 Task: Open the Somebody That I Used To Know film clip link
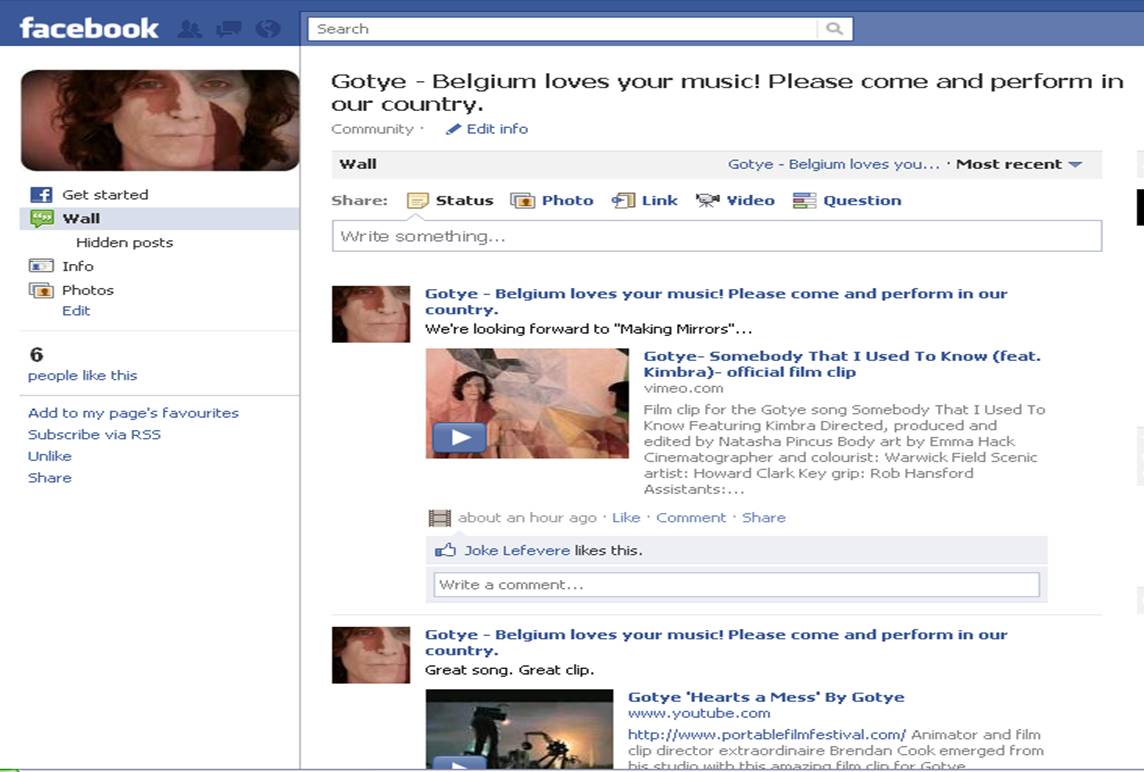pyautogui.click(x=842, y=364)
